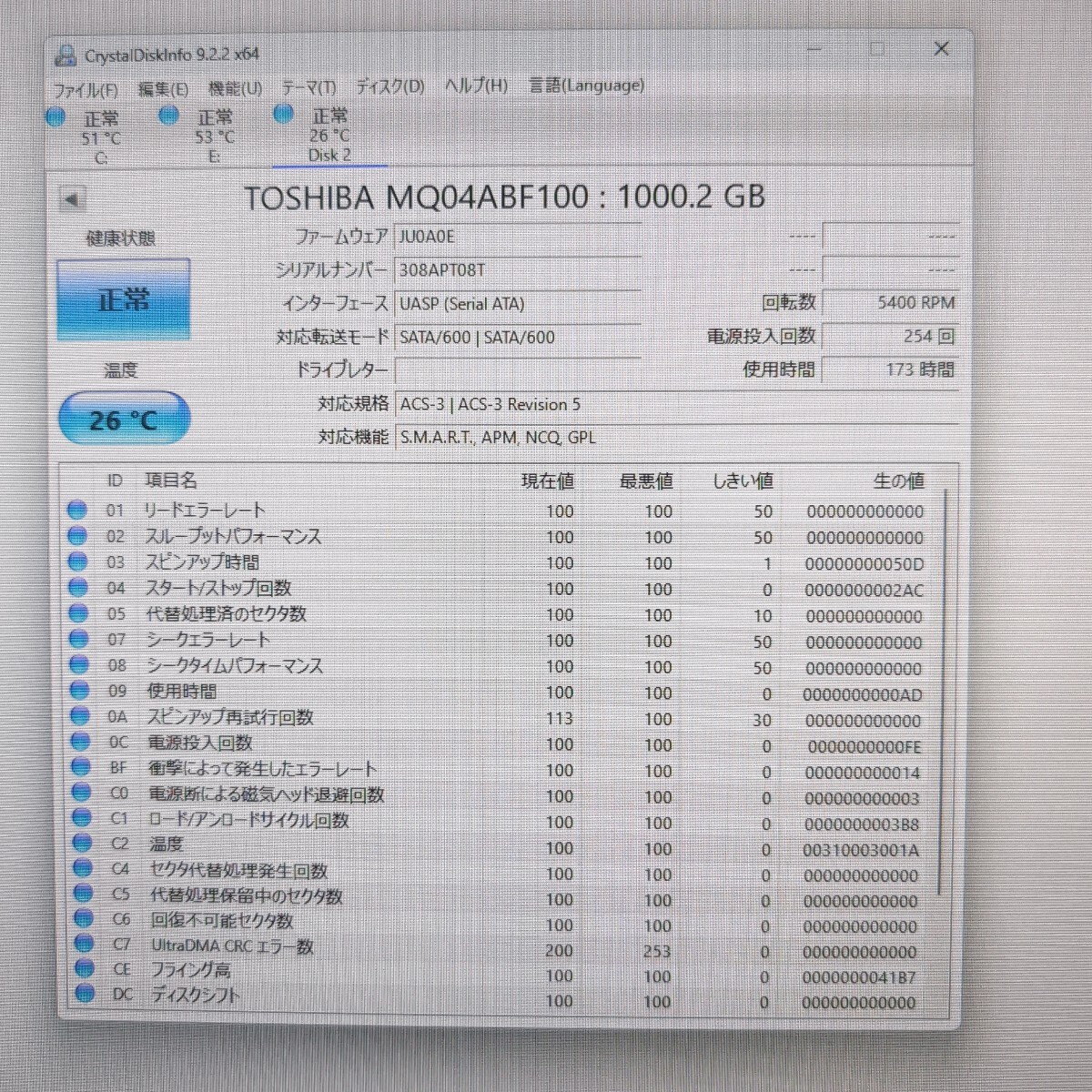The image size is (1092, 1092).
Task: Click the interface field UASP (Serial ATA)
Action: coord(518,304)
